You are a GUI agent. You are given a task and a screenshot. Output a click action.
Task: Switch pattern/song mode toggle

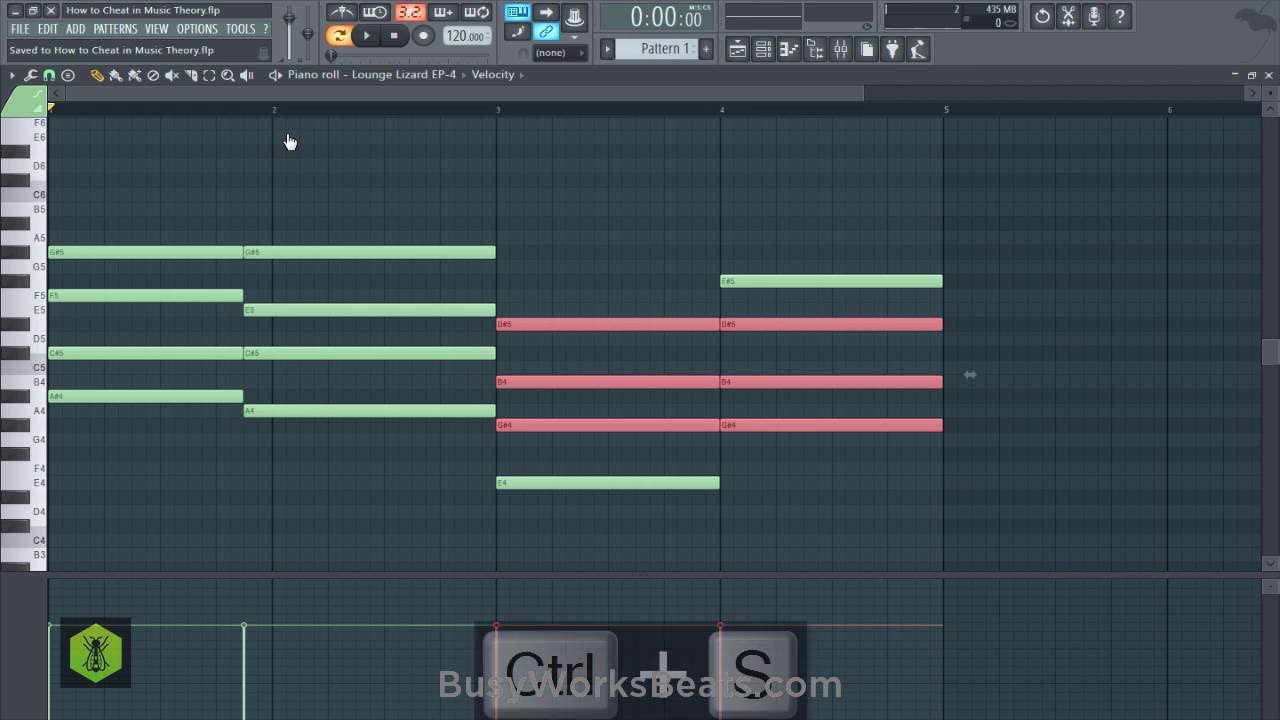(339, 36)
